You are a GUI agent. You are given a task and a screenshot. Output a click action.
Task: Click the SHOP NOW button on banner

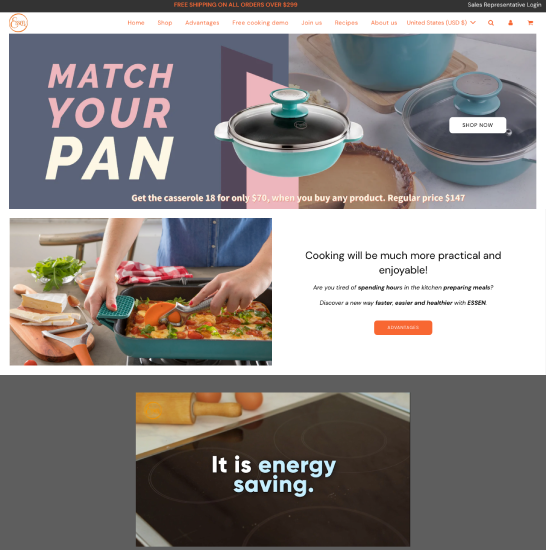(478, 125)
